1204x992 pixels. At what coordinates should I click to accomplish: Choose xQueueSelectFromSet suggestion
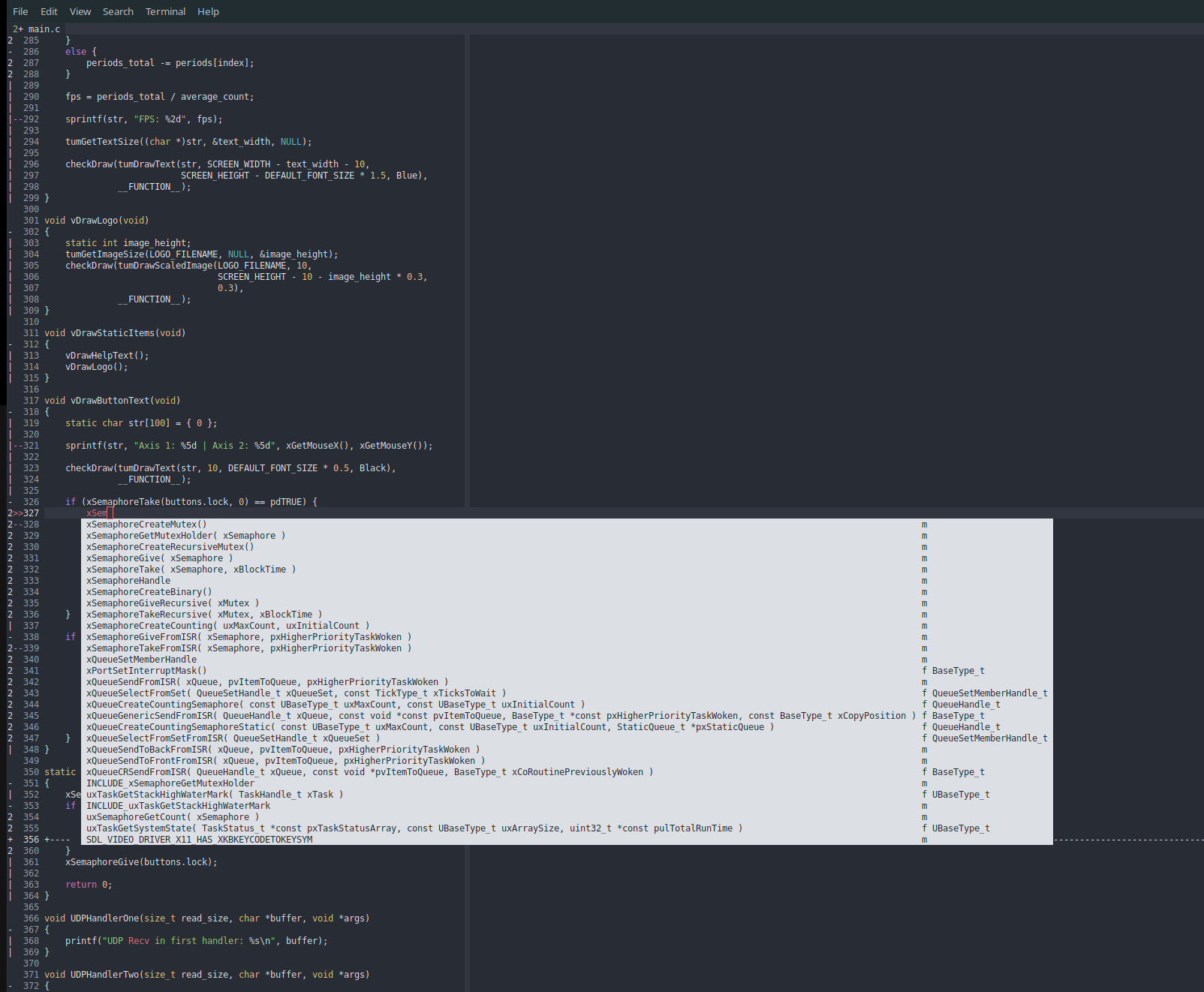tap(567, 693)
